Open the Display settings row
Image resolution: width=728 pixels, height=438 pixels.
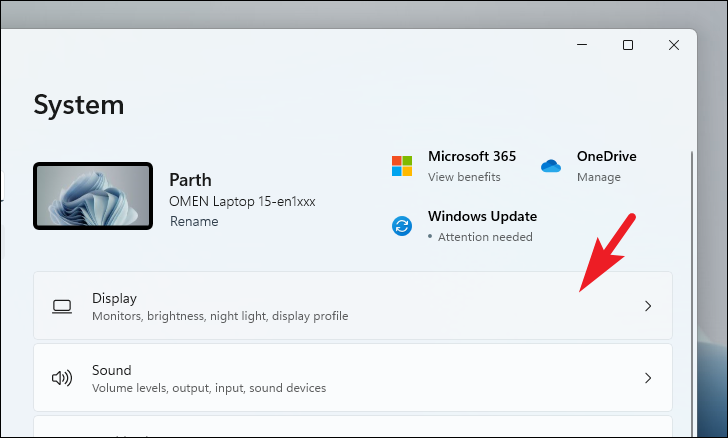[x=353, y=306]
